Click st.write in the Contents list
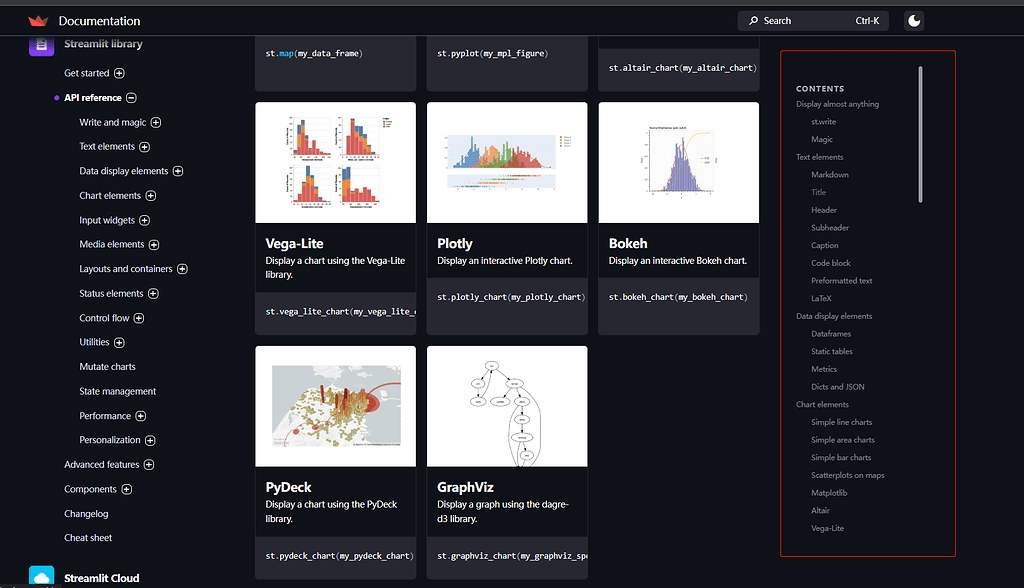1024x588 pixels. (x=822, y=121)
